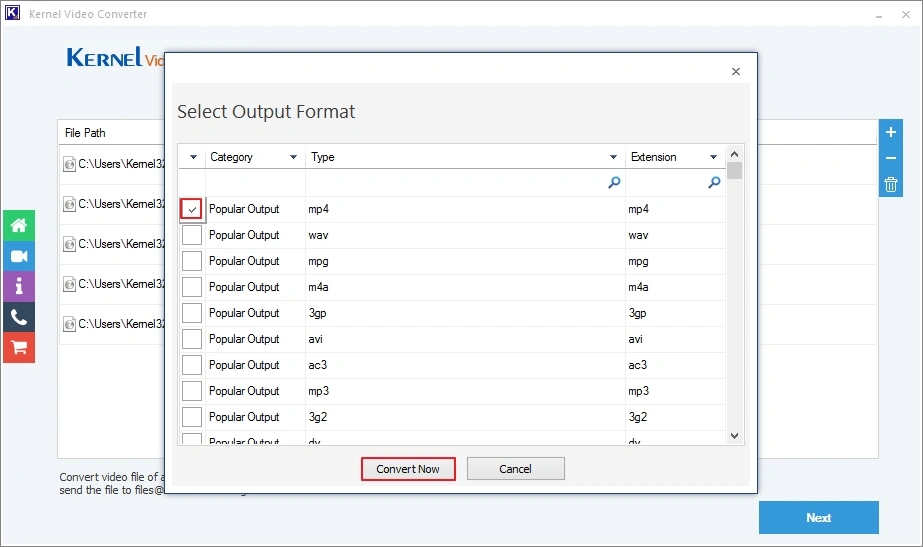
Task: Uncheck the mp4 format checkbox
Action: tap(192, 209)
